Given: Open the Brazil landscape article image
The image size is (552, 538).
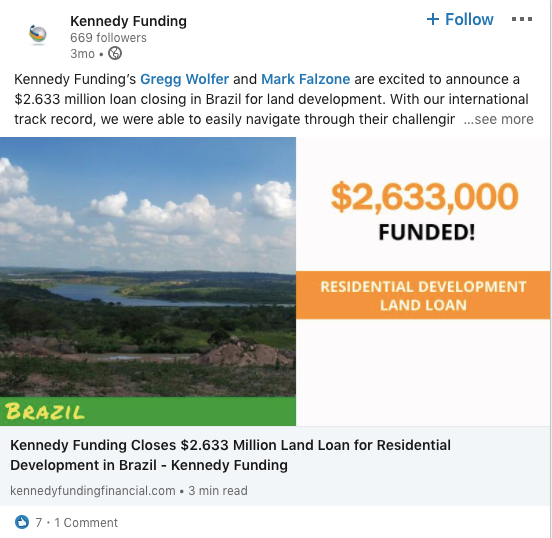Looking at the screenshot, I should (x=148, y=267).
